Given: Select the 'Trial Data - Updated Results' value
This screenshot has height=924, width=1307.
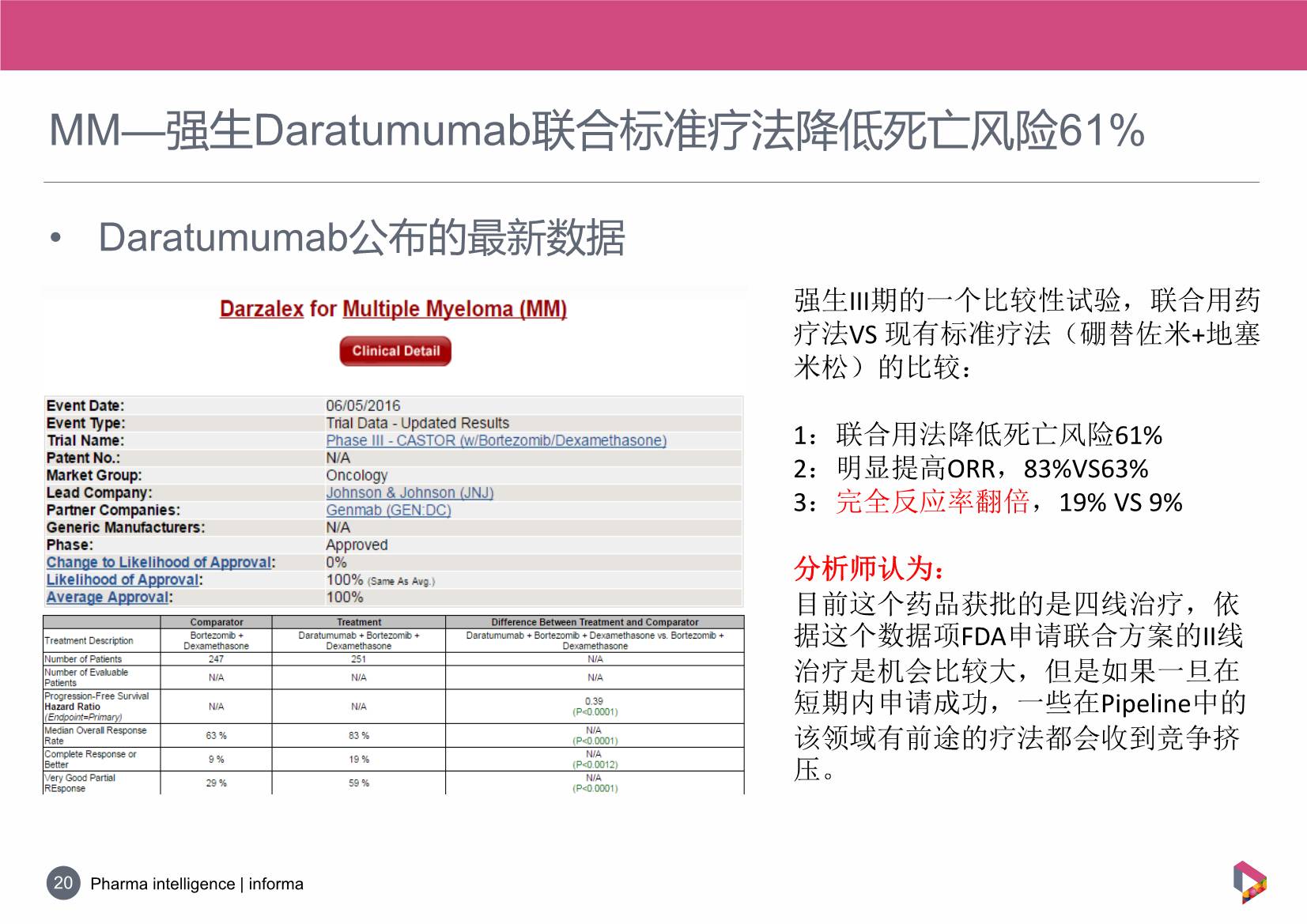Looking at the screenshot, I should tap(417, 423).
